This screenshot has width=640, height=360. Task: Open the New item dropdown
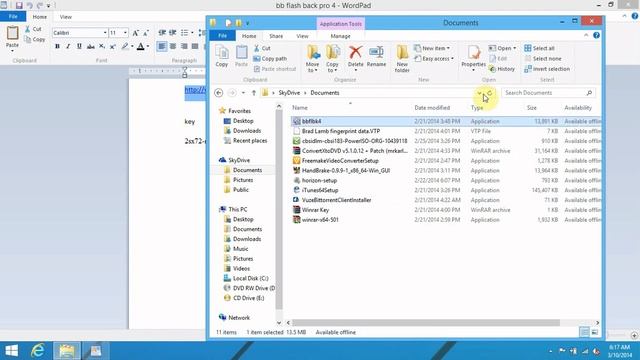(432, 48)
